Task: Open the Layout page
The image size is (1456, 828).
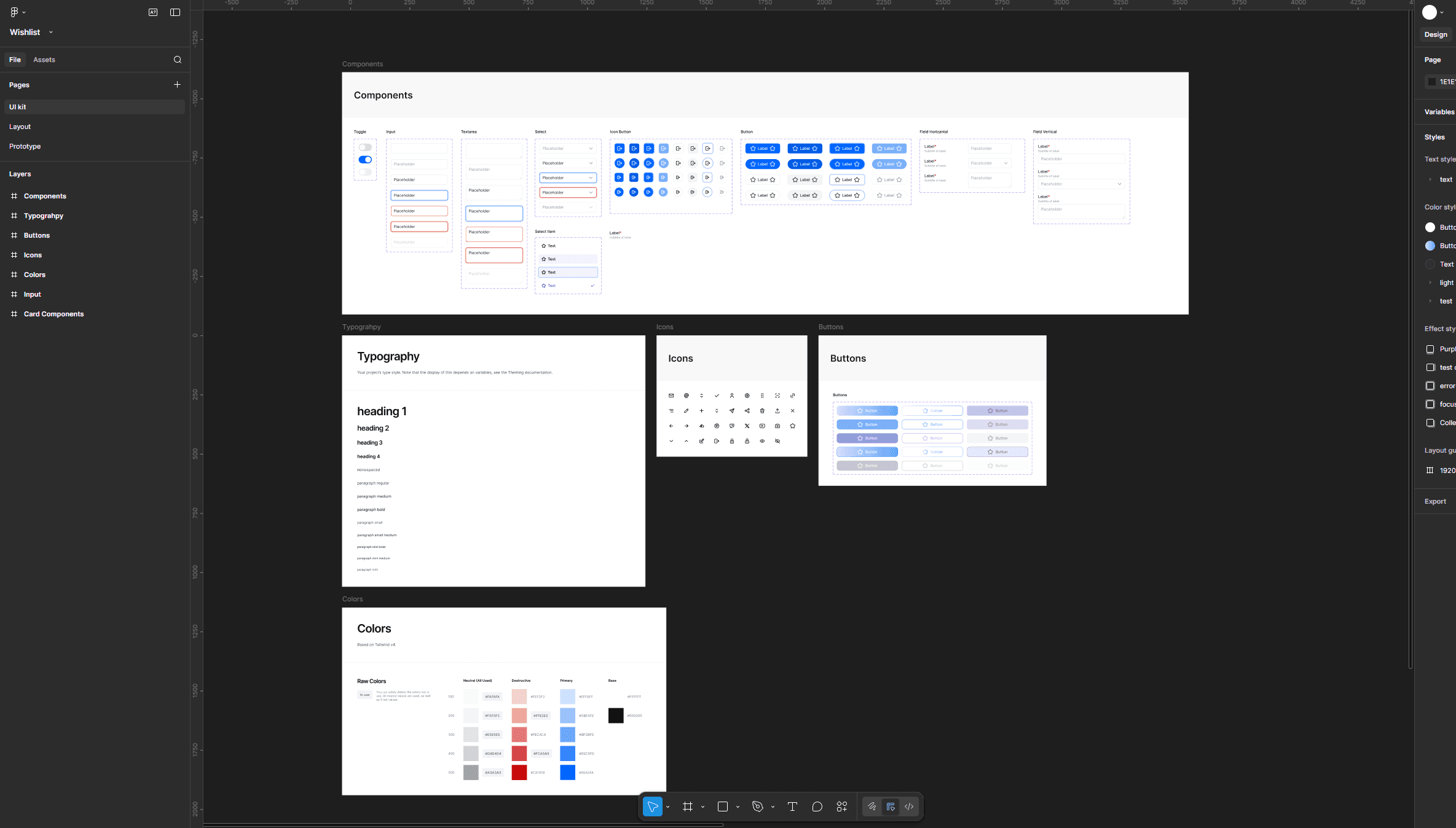Action: pyautogui.click(x=20, y=127)
